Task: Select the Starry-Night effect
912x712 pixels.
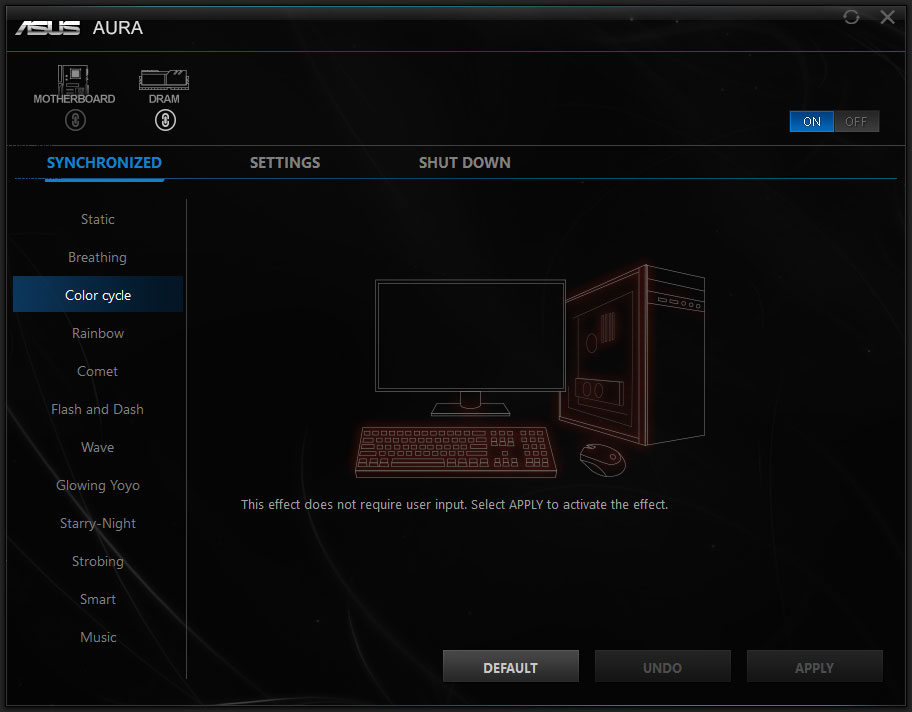Action: click(98, 523)
